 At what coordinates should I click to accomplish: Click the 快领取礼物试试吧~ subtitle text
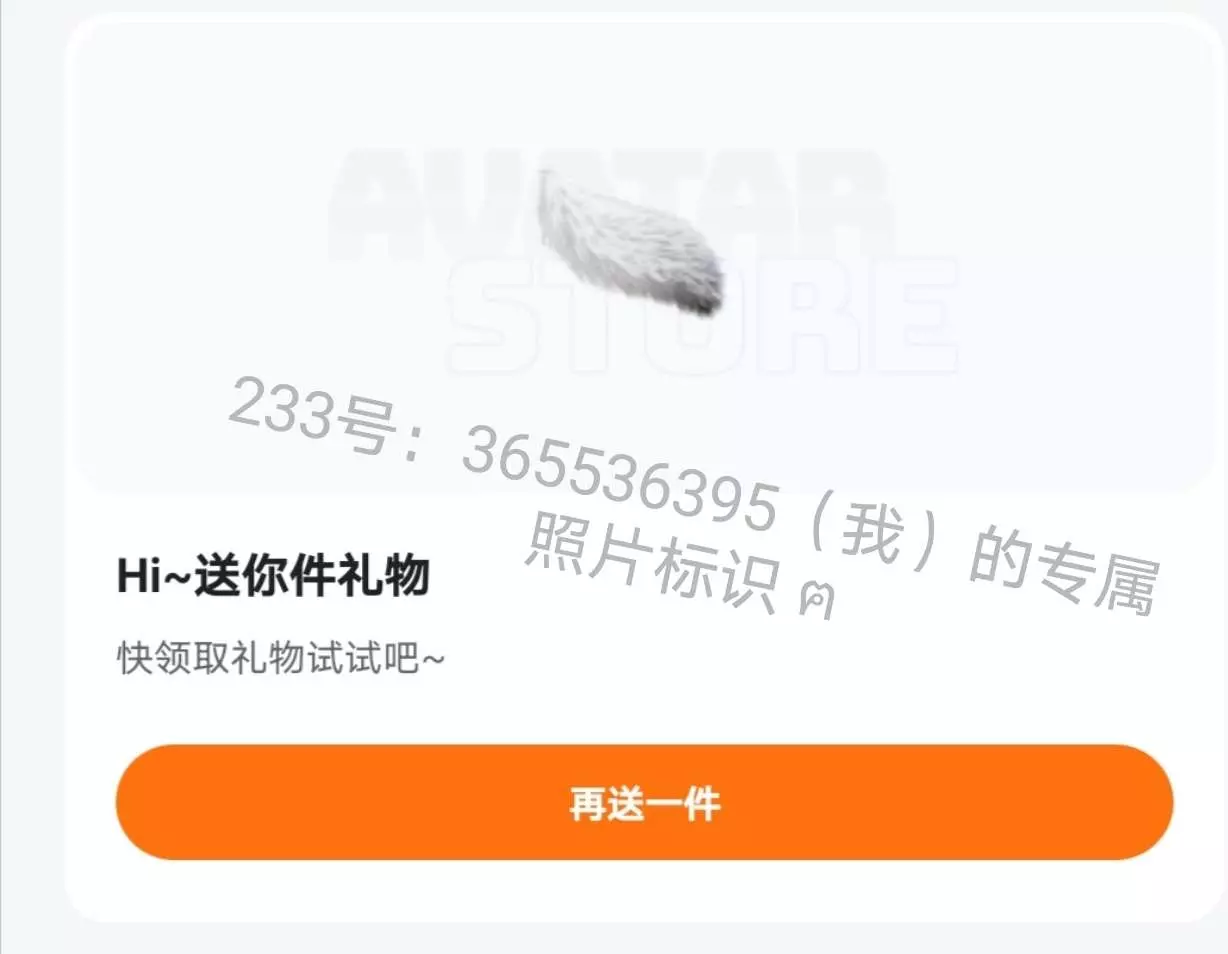point(281,658)
